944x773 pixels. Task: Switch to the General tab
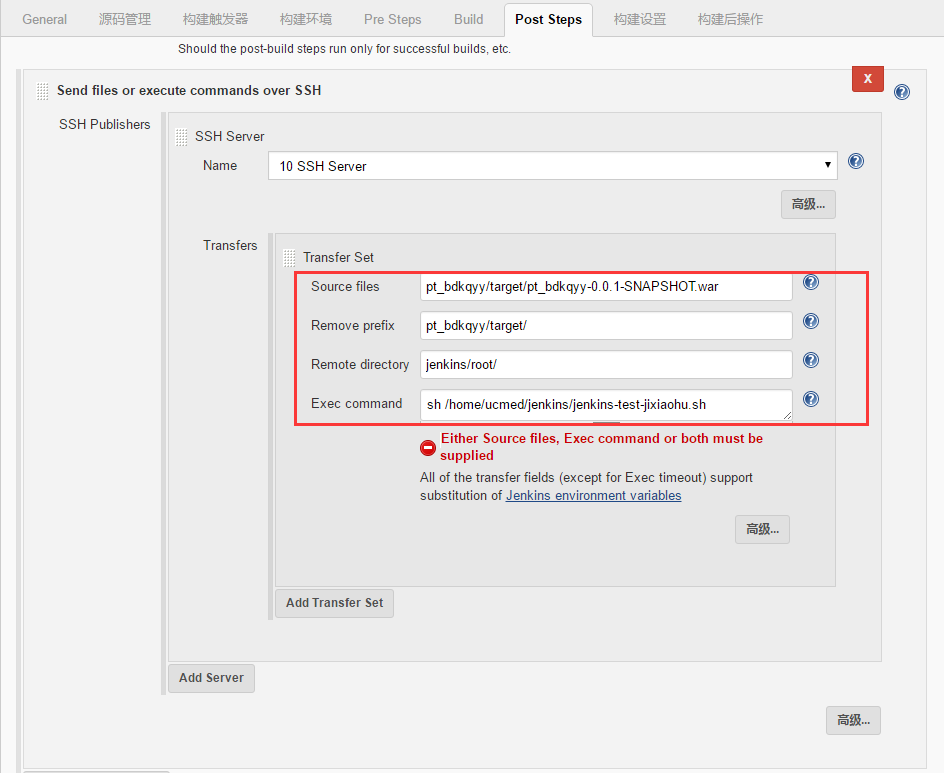pos(45,19)
